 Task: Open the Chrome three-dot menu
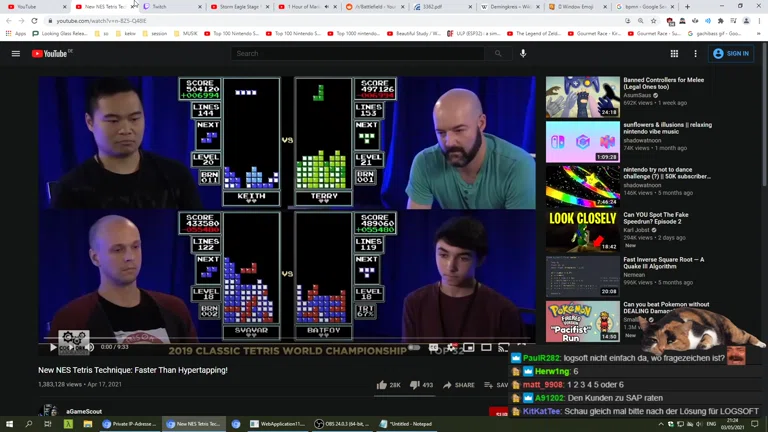tap(759, 20)
